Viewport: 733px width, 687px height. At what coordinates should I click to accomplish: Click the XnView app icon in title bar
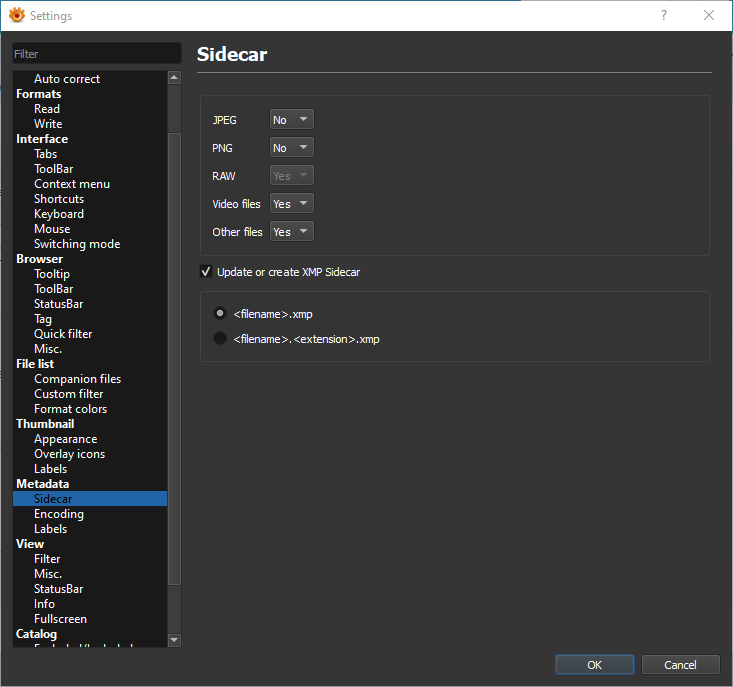pyautogui.click(x=17, y=15)
